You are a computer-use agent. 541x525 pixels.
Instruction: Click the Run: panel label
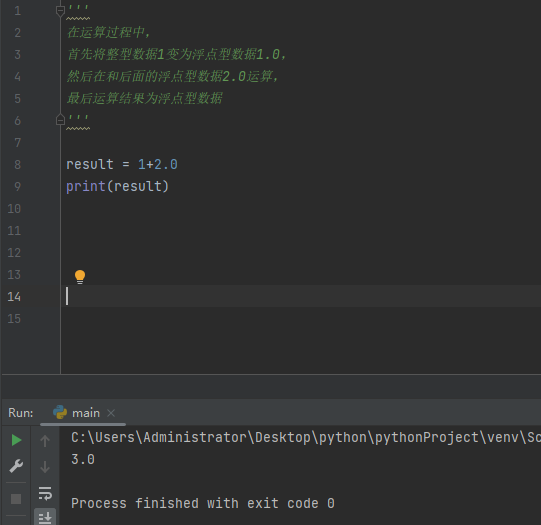(x=21, y=413)
